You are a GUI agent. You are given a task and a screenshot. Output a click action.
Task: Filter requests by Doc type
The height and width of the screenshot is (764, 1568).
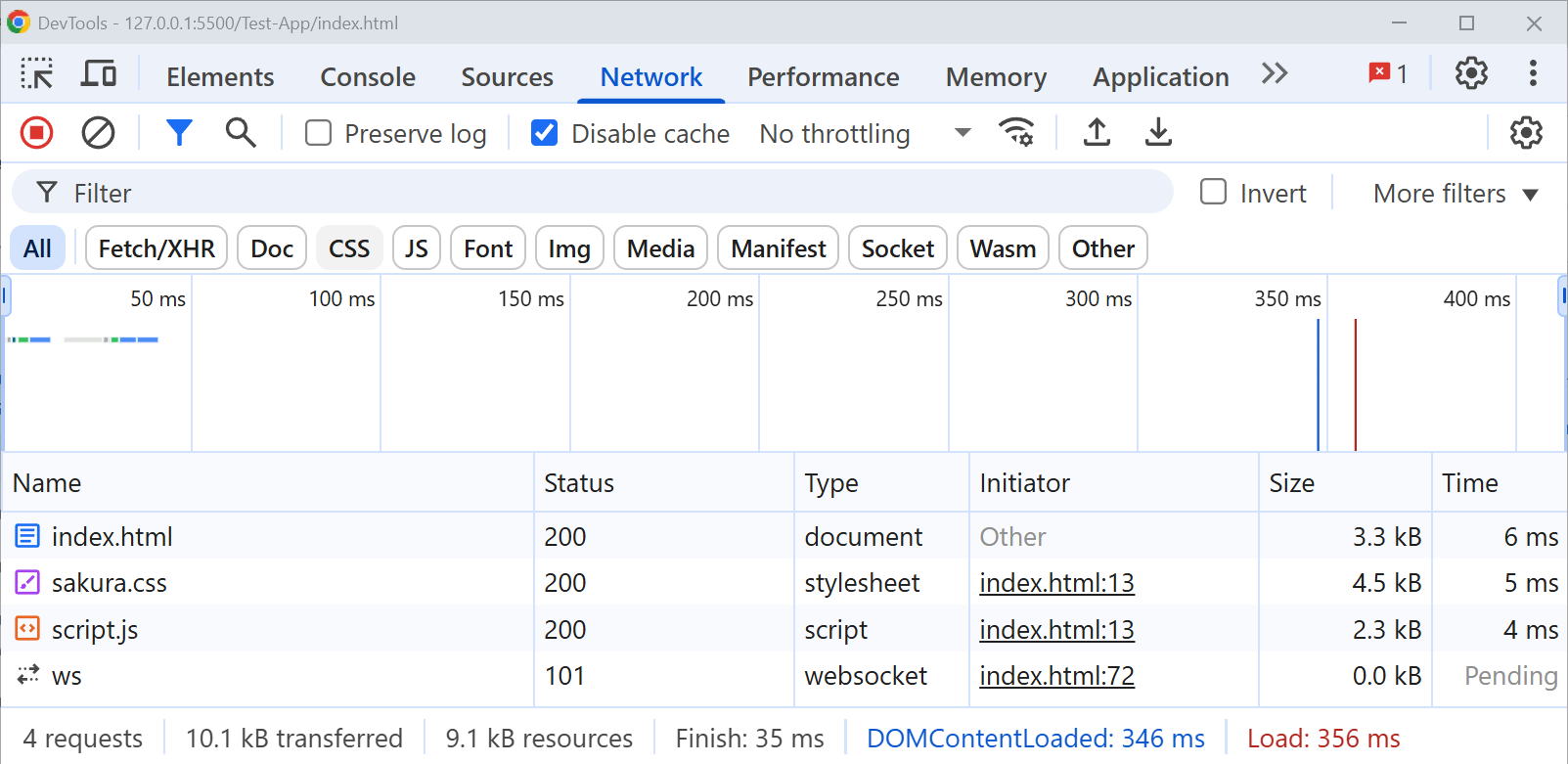coord(272,248)
